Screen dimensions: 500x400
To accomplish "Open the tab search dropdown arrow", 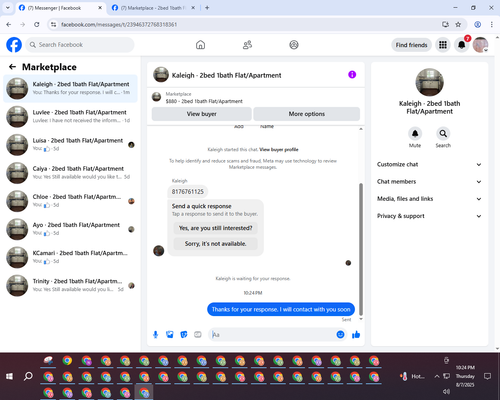I will tap(8, 7).
